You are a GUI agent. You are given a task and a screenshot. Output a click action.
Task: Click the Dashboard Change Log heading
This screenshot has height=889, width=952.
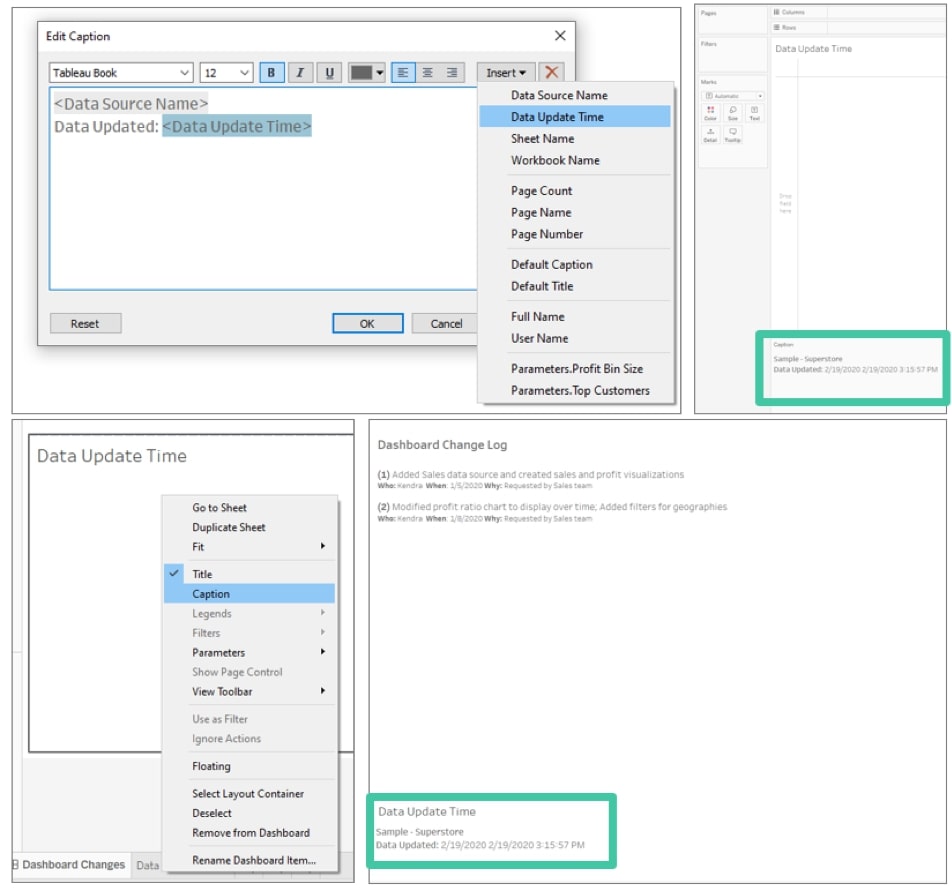442,445
